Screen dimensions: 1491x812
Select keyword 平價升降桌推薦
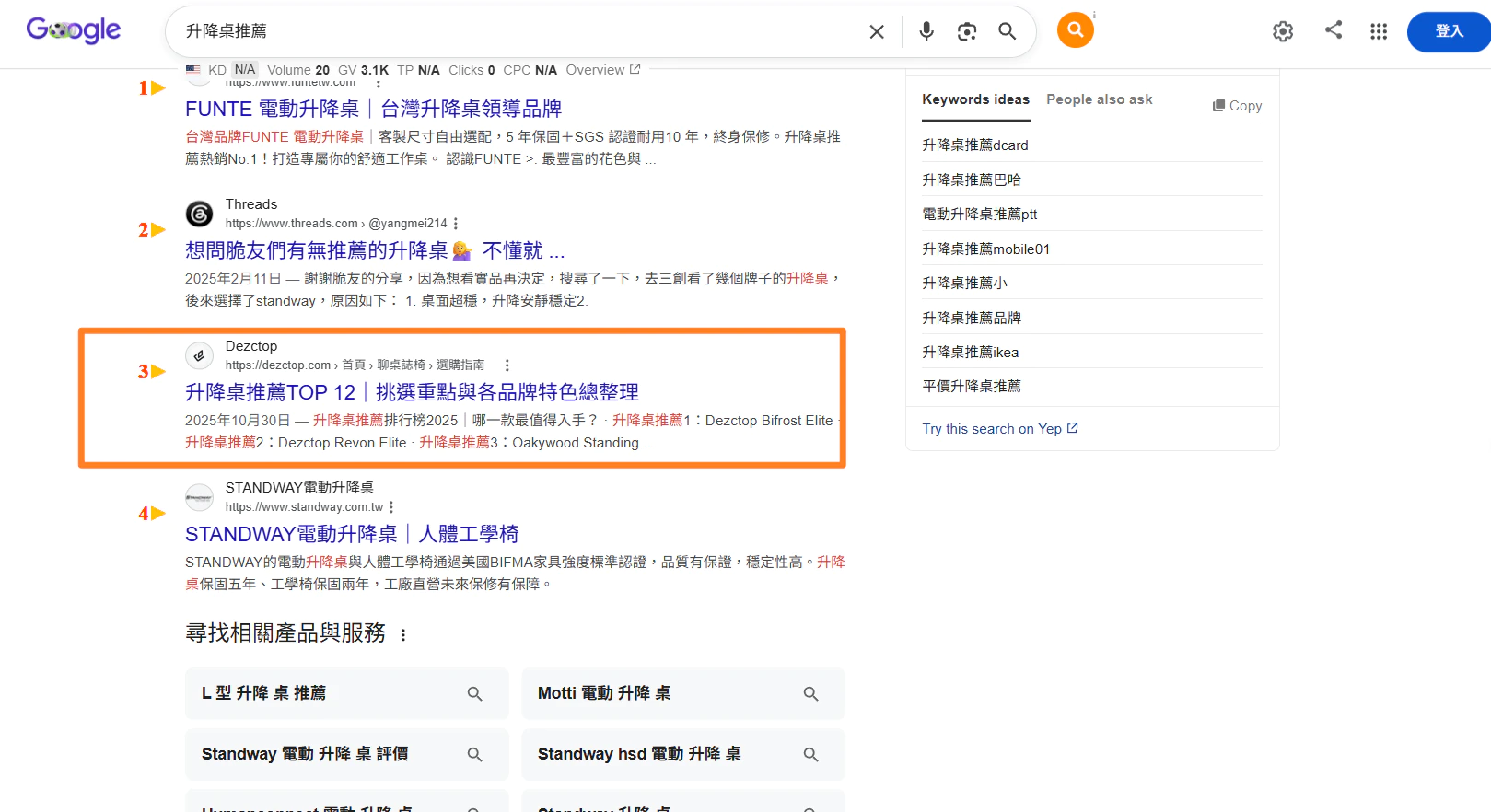click(x=972, y=386)
